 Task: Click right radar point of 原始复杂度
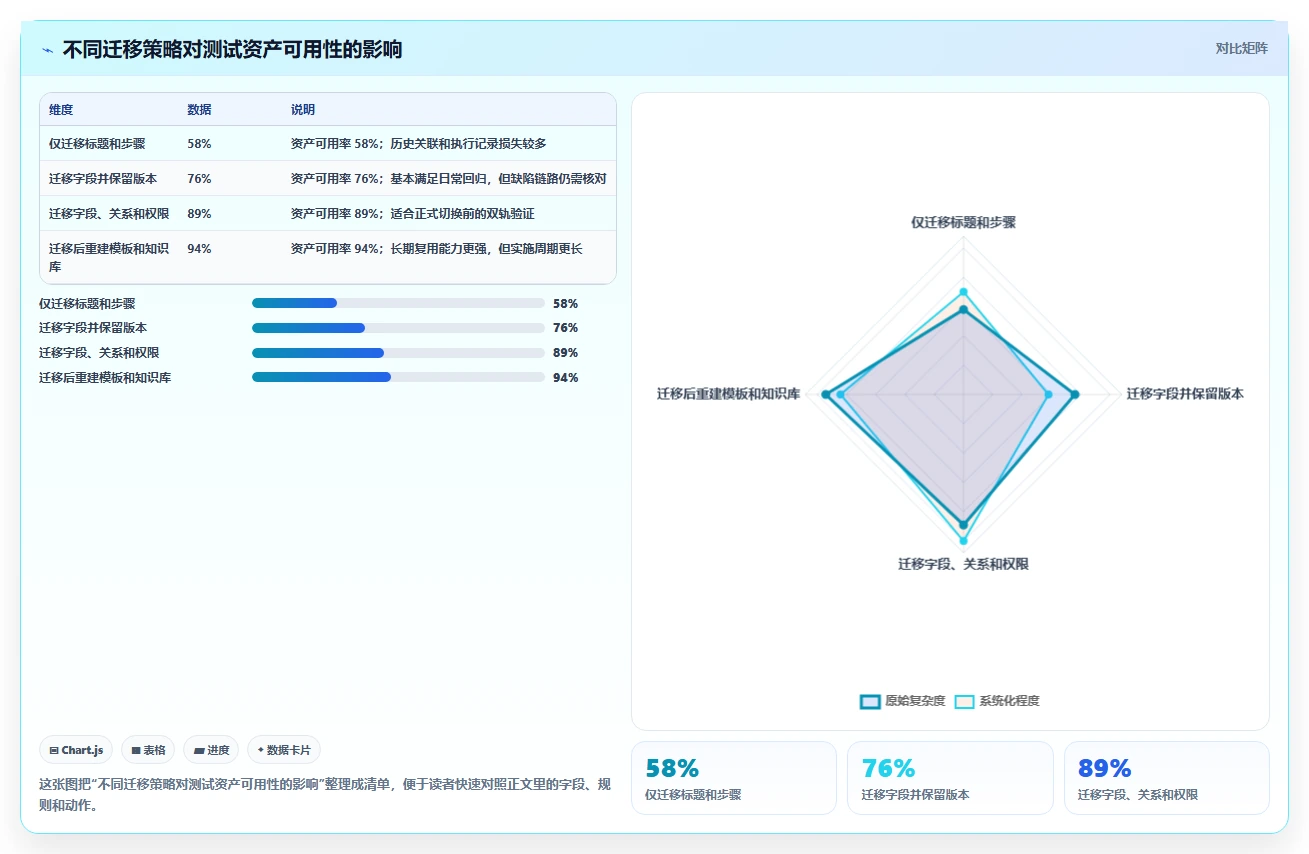click(1075, 395)
